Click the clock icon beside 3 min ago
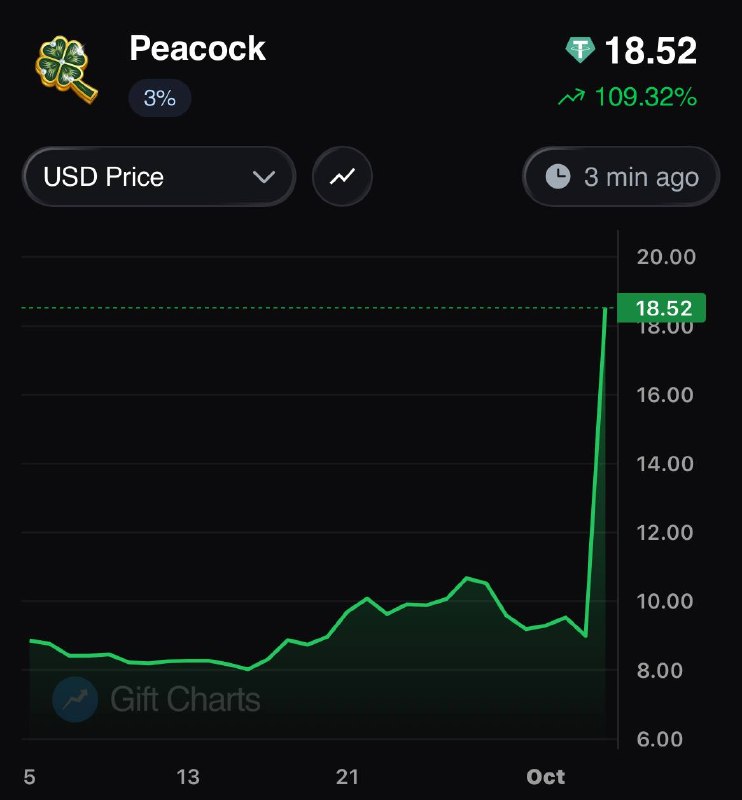Image resolution: width=742 pixels, height=800 pixels. coord(558,177)
